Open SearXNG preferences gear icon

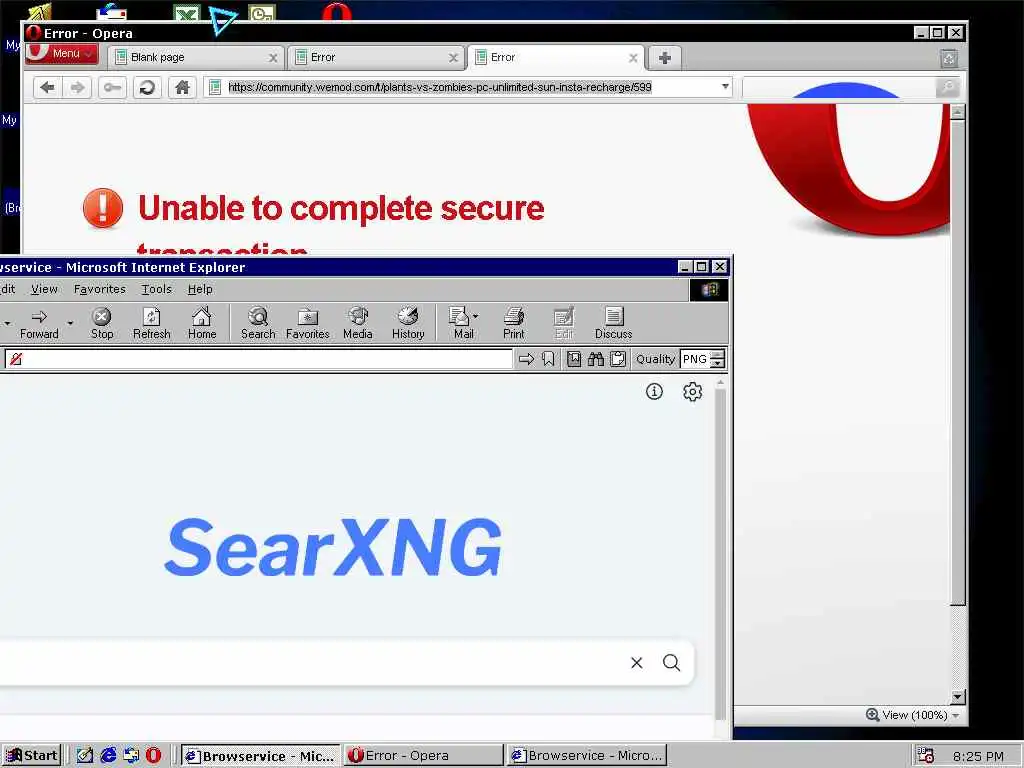(692, 391)
